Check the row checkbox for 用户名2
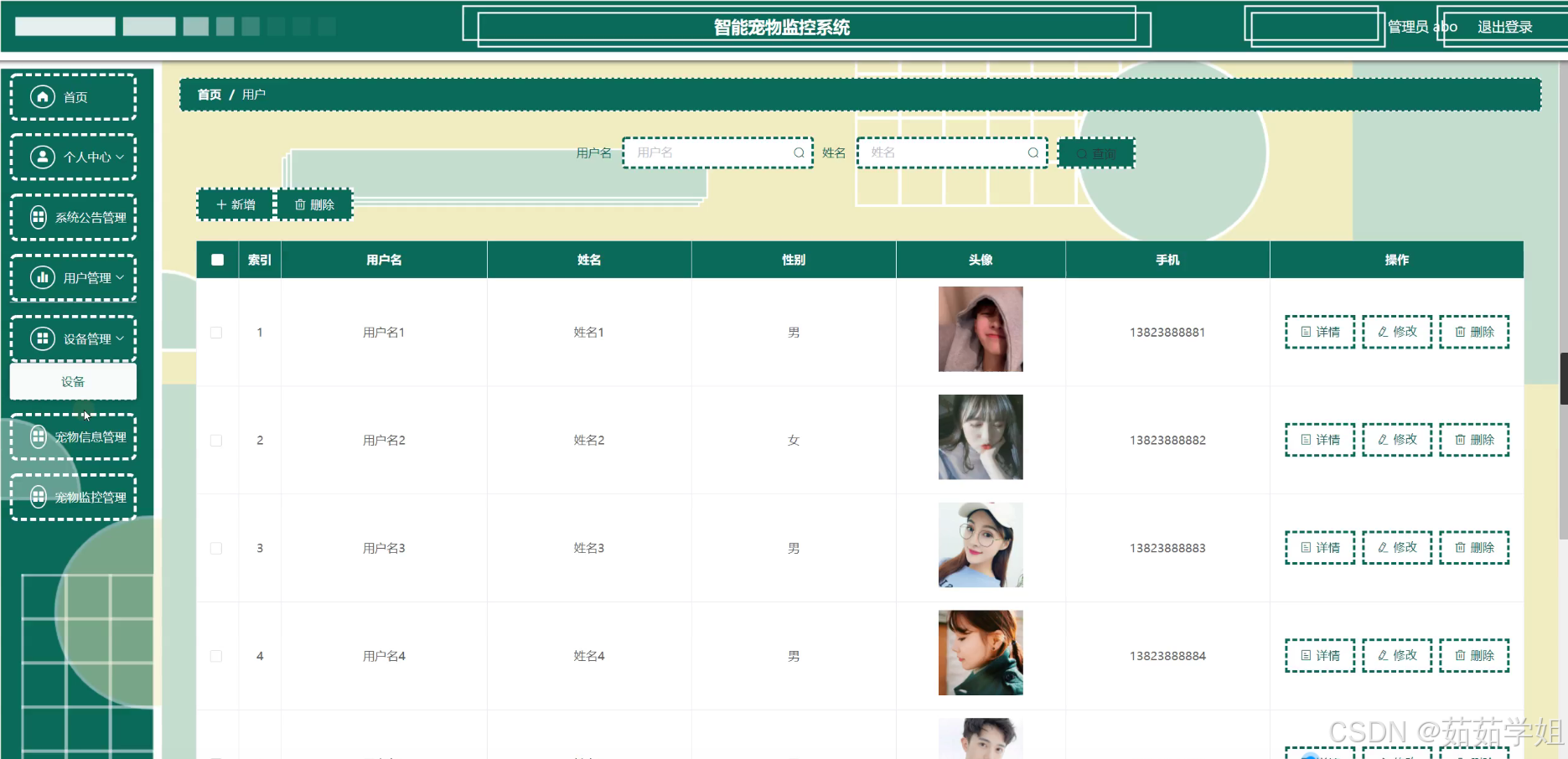 pos(216,441)
